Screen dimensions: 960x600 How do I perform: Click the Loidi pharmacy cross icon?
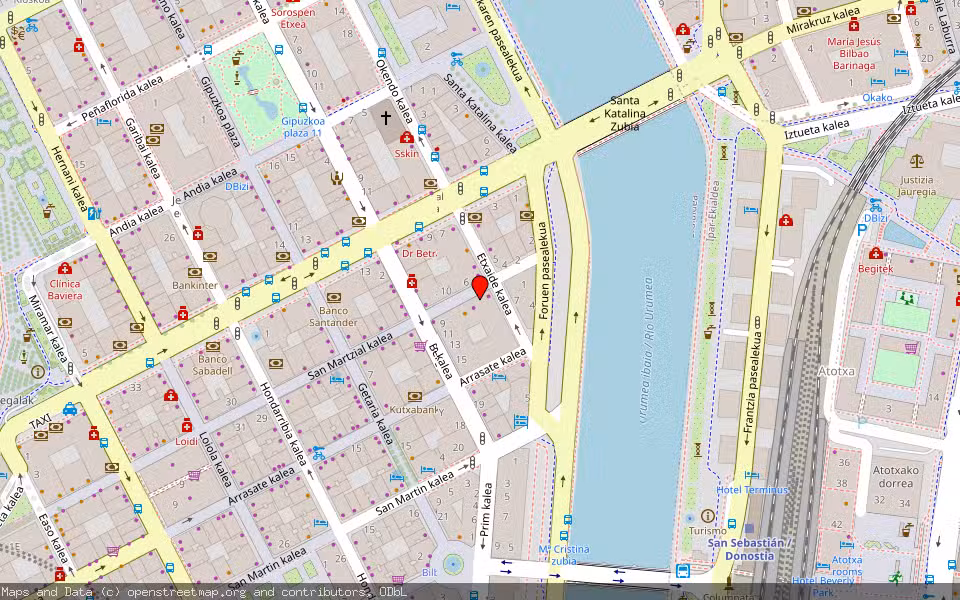click(x=187, y=424)
